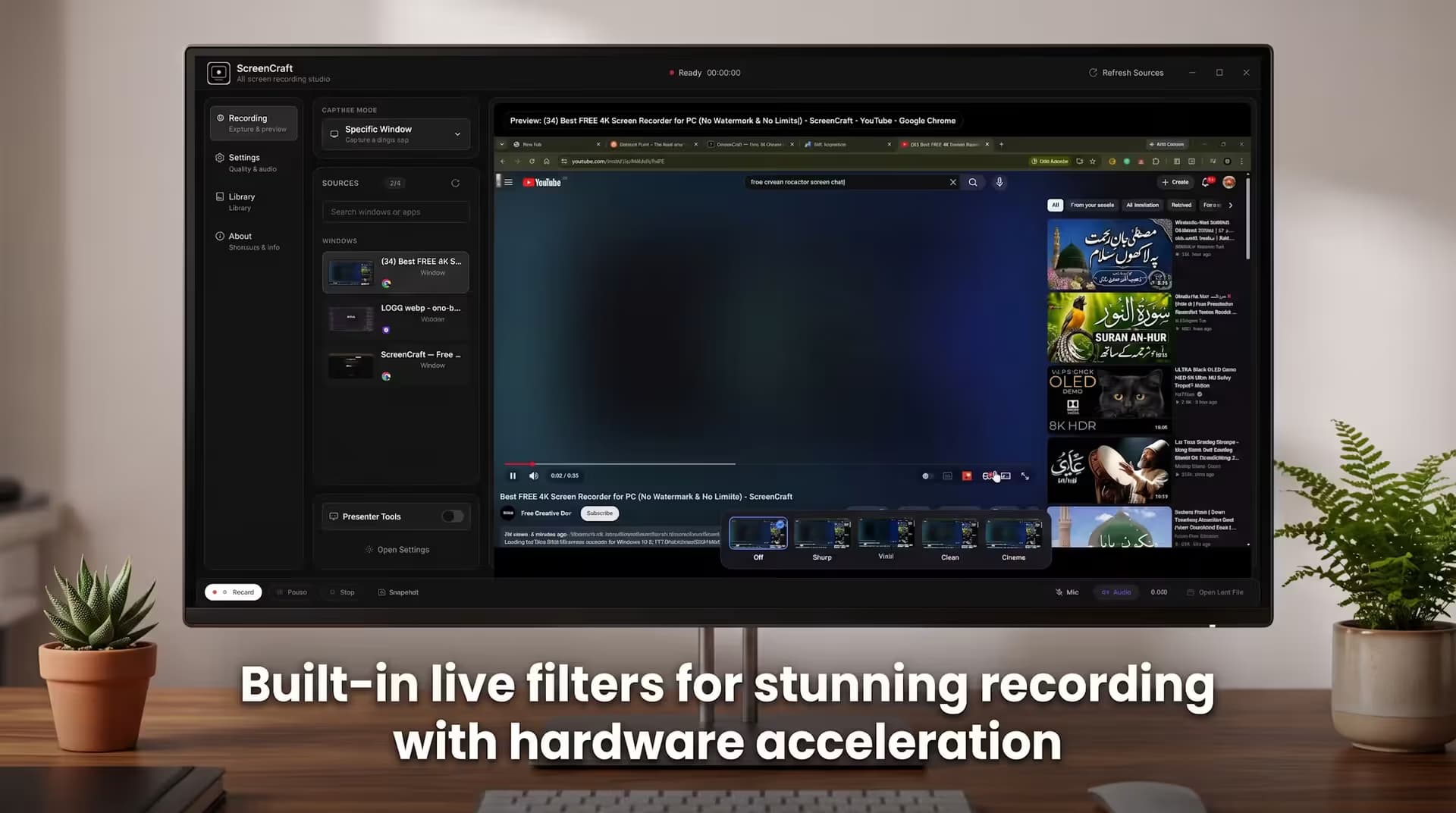Open Chrome's tab search dropdown arrow

pos(501,144)
